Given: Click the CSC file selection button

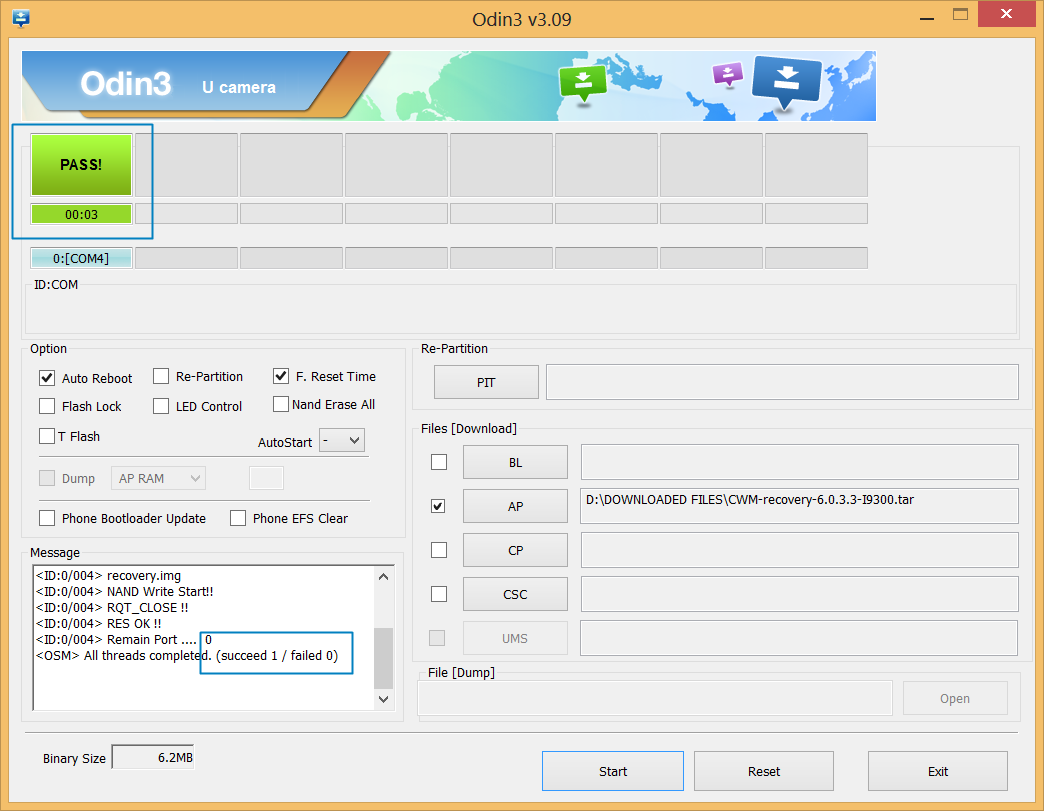Looking at the screenshot, I should [515, 593].
